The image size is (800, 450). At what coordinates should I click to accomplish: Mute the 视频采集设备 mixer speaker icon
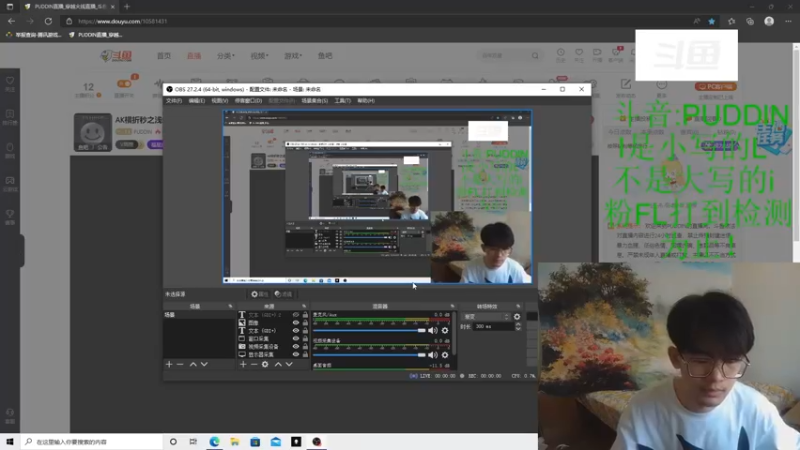[433, 355]
